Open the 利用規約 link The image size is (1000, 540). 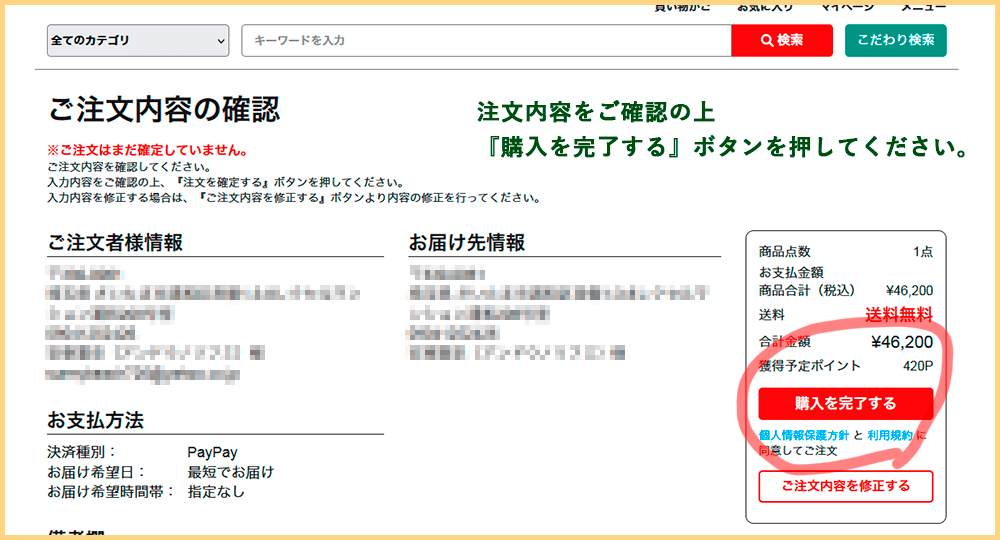889,436
